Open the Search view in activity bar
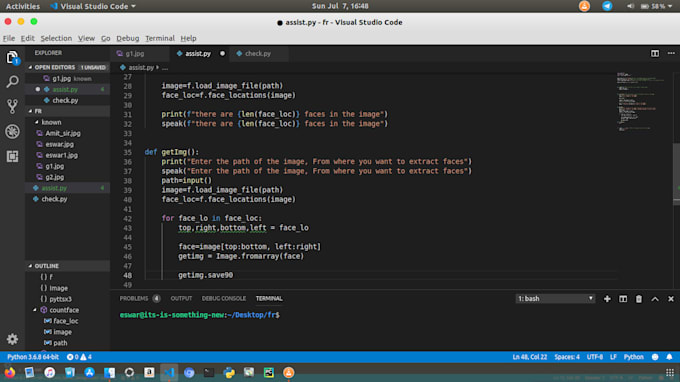This screenshot has width=680, height=382. 12,82
